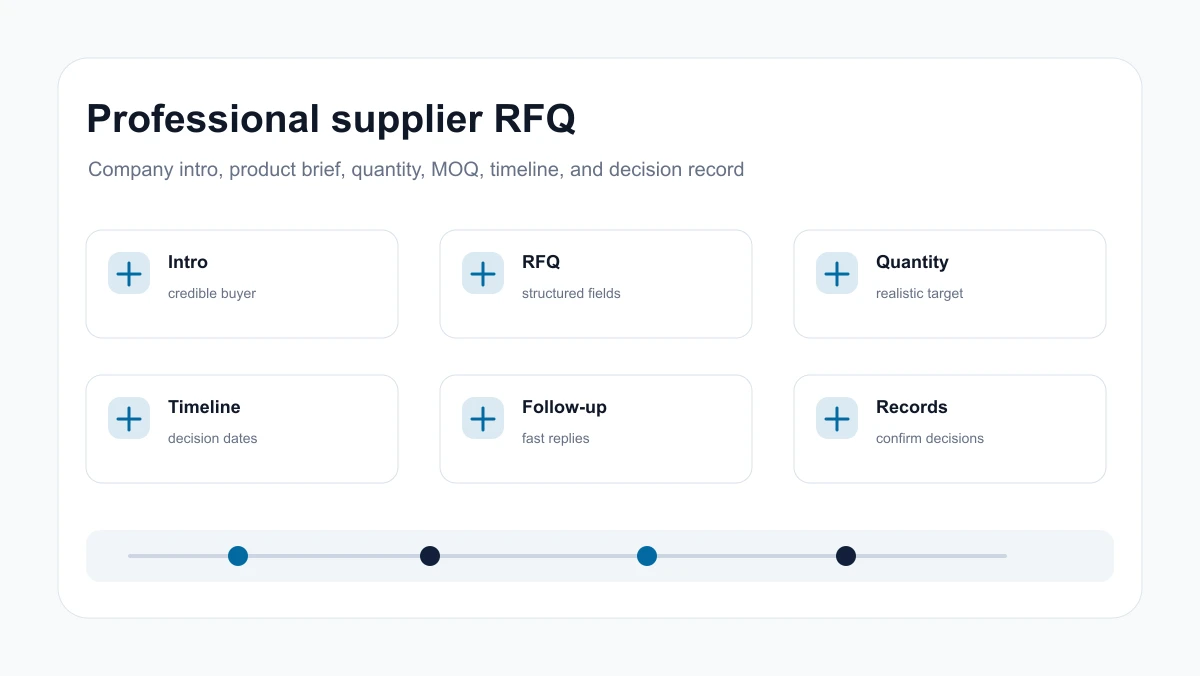
Task: Click the "confirm decisions" subtitle
Action: tap(930, 438)
